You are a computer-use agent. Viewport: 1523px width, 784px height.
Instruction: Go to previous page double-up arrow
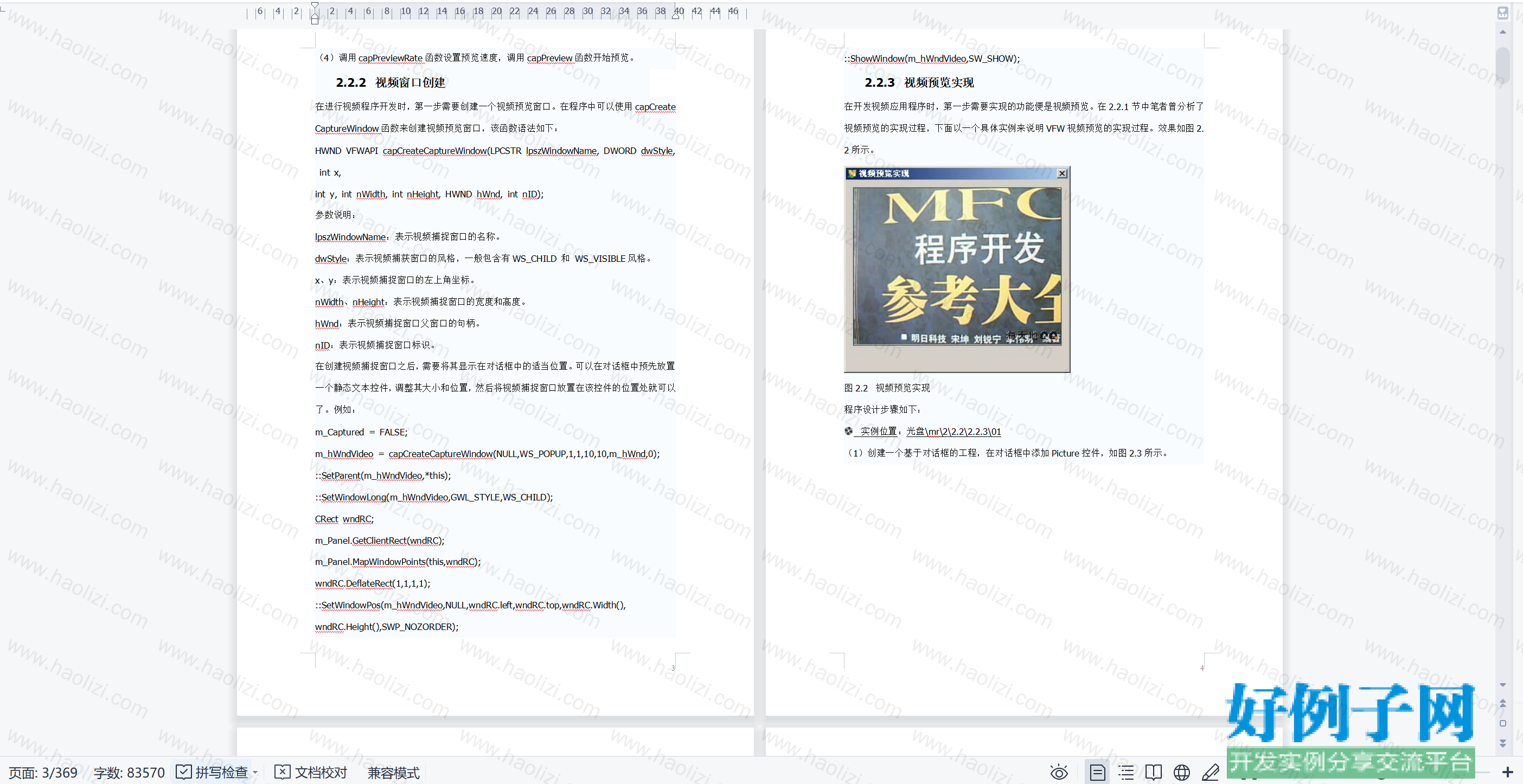1503,703
